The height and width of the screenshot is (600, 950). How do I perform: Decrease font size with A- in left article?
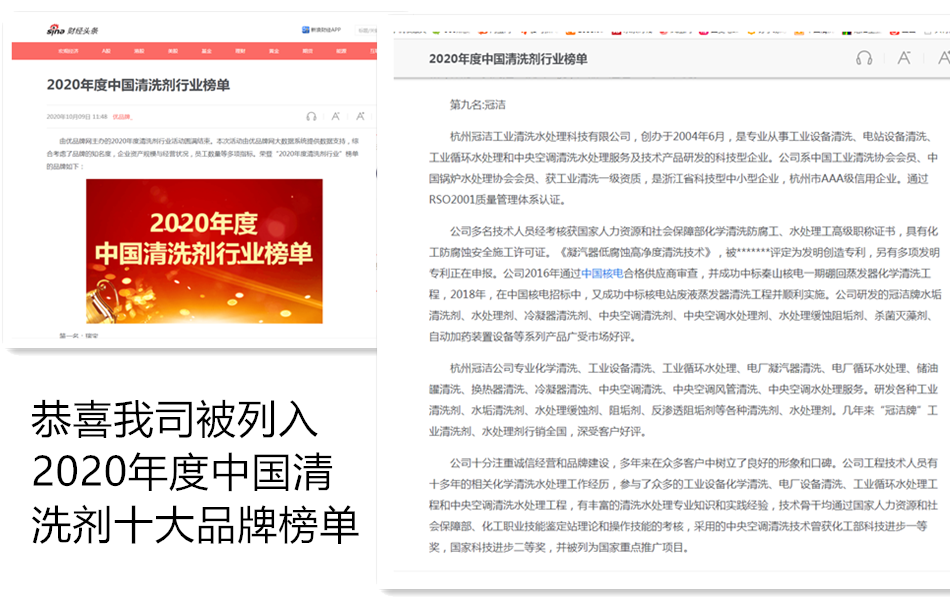(x=336, y=117)
